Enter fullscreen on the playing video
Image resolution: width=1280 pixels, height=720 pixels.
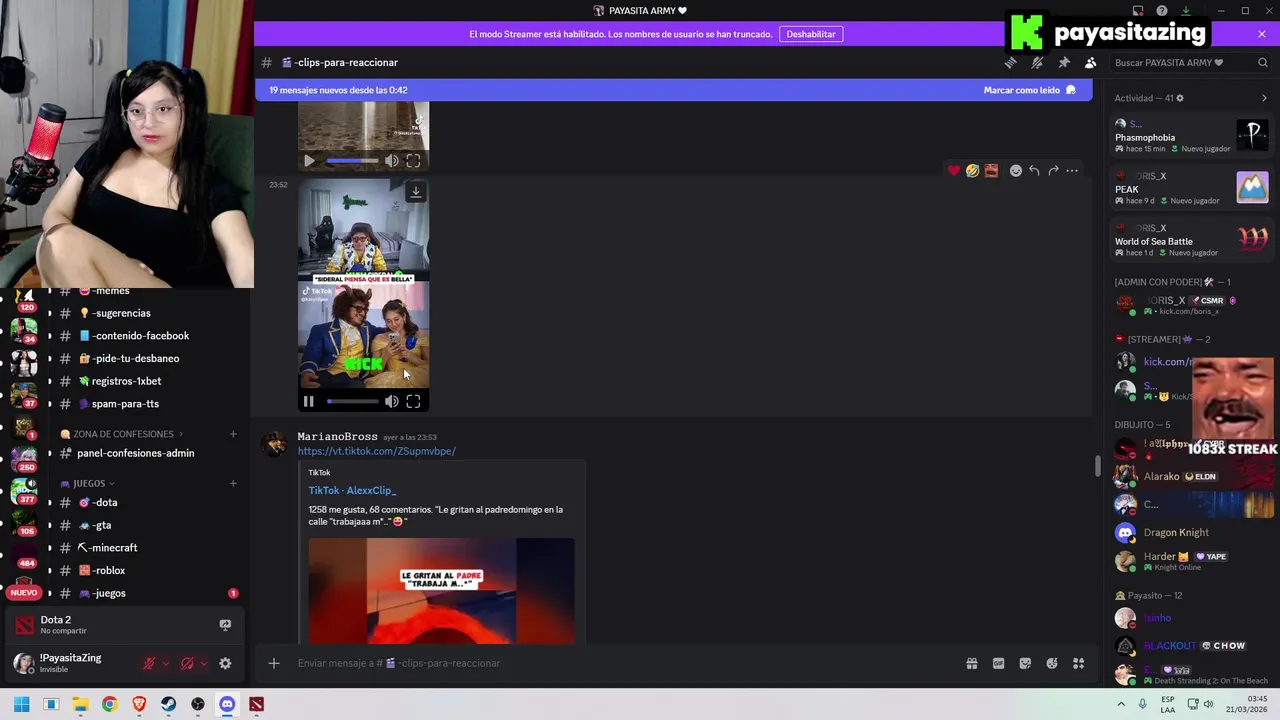413,402
